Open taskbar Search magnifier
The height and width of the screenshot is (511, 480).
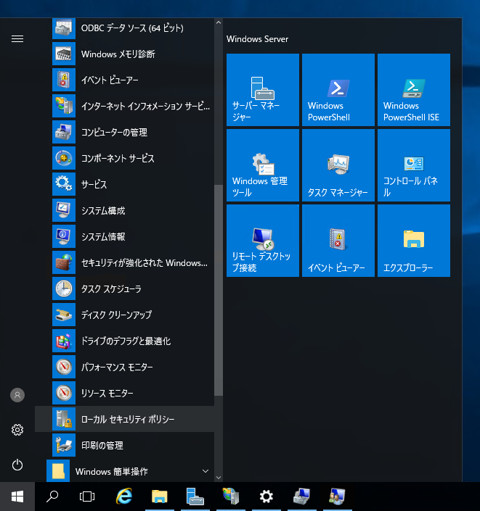tap(52, 497)
